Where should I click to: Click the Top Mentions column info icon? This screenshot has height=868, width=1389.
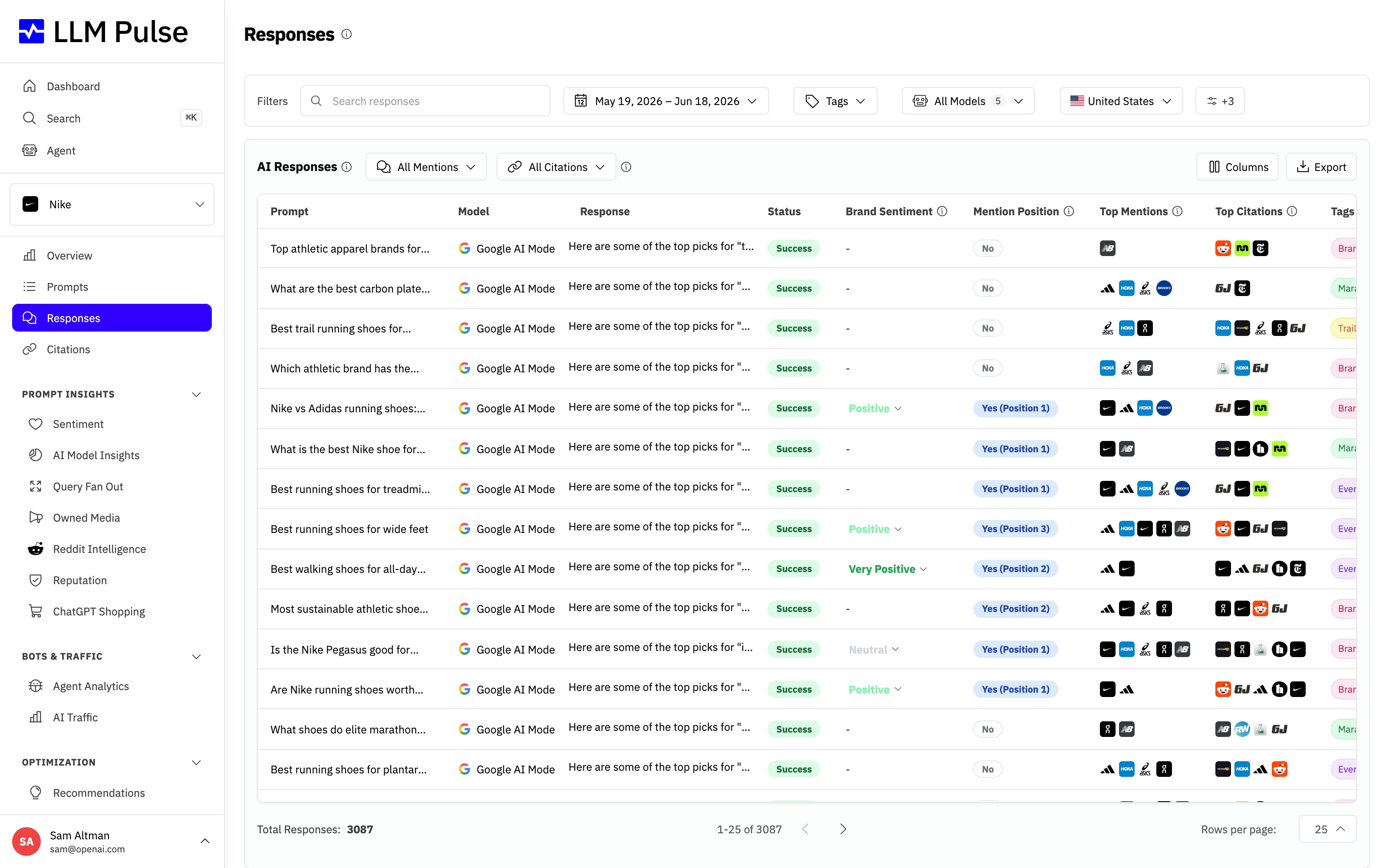(x=1177, y=211)
